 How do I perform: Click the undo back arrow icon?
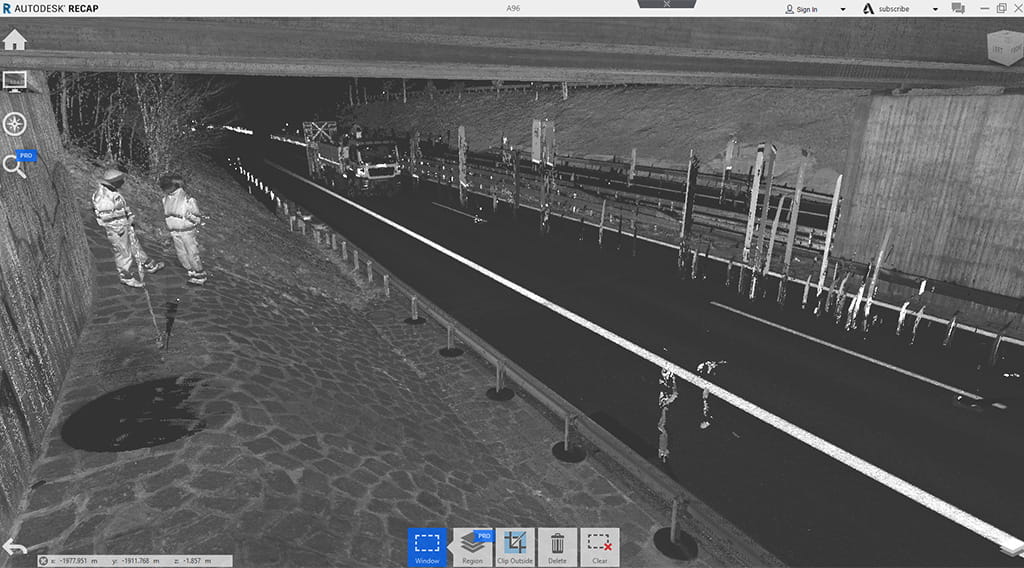click(x=14, y=547)
